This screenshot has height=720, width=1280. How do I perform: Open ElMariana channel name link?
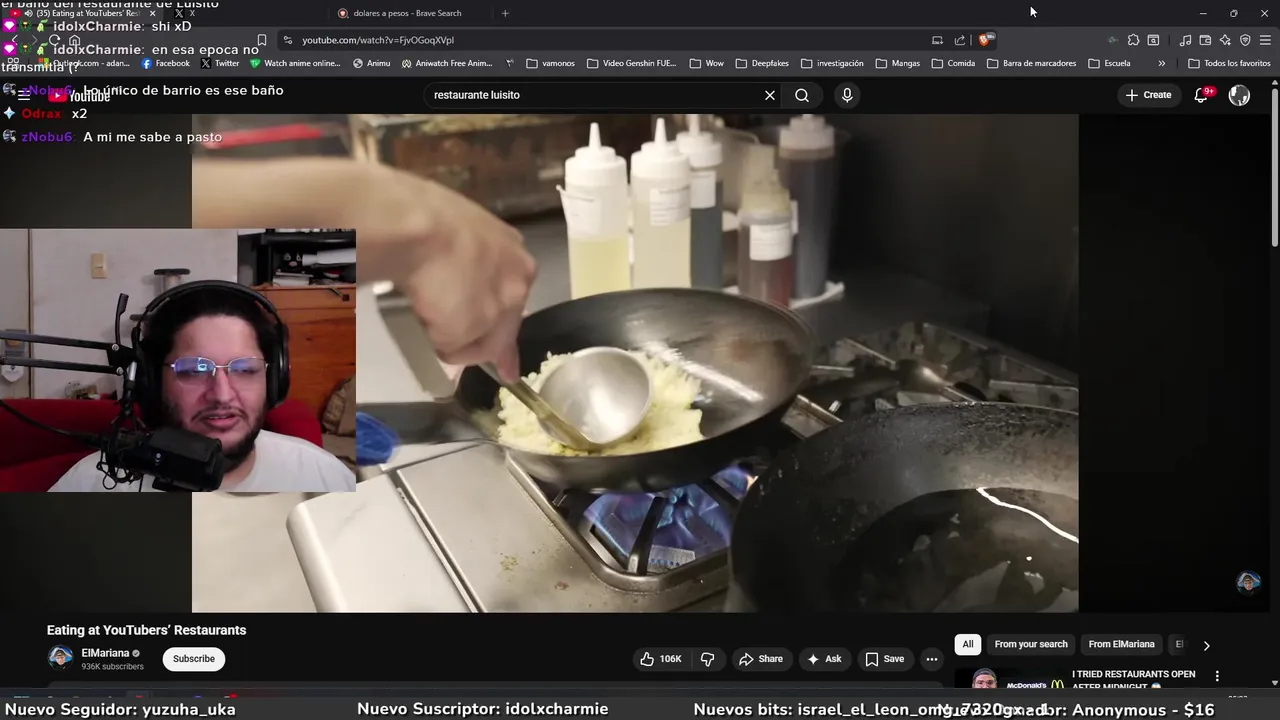tap(105, 653)
